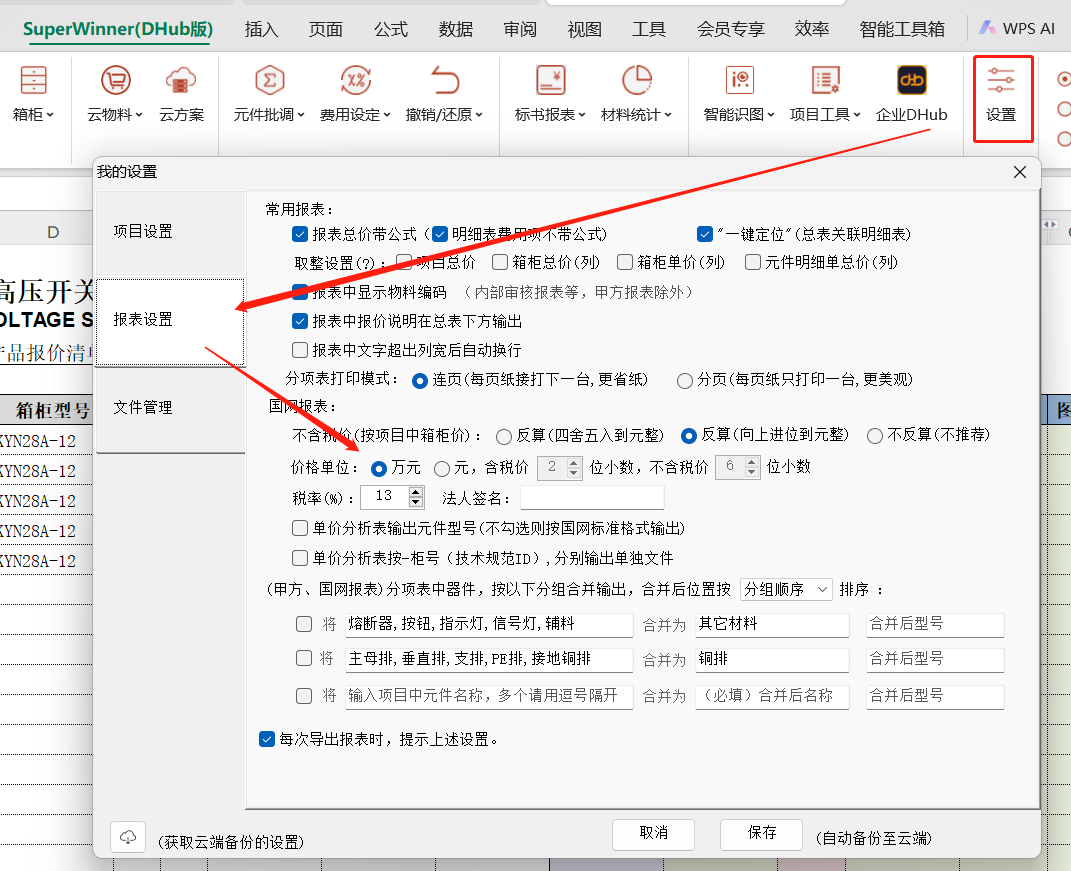Expand the 标书报表 dropdown arrow
The width and height of the screenshot is (1071, 871).
click(582, 115)
